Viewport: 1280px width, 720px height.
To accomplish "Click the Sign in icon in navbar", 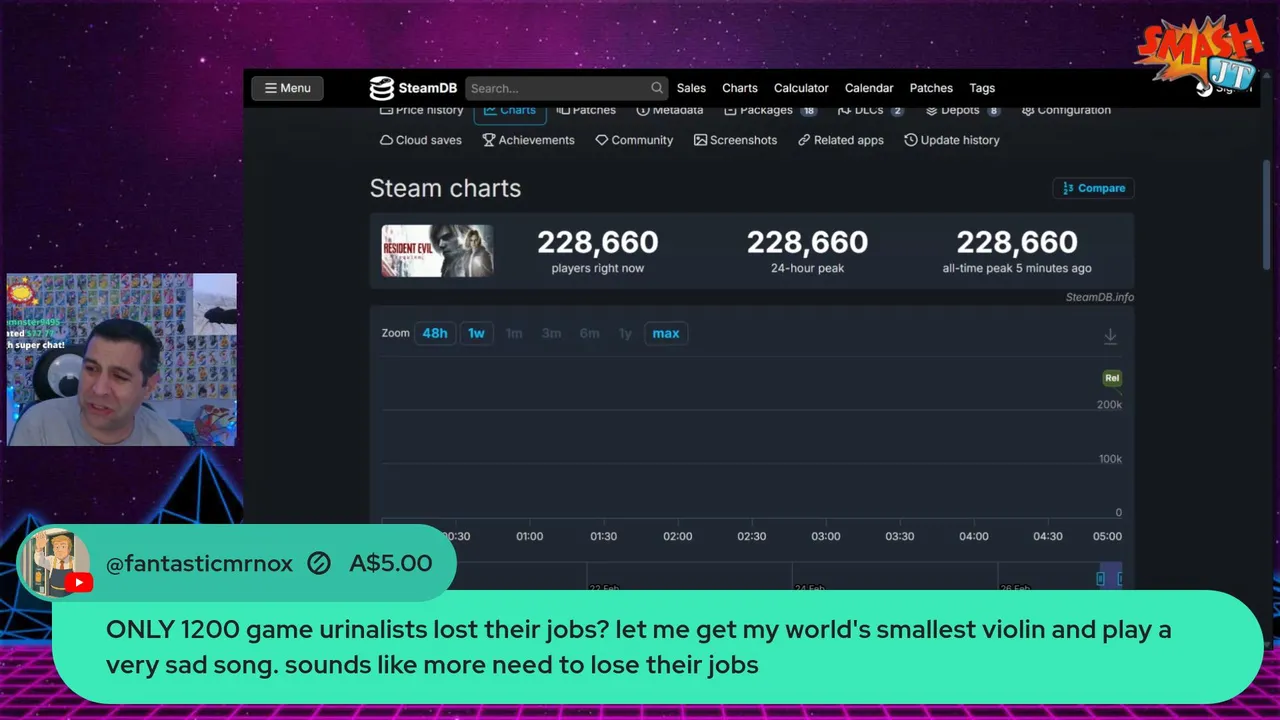I will (x=1205, y=88).
